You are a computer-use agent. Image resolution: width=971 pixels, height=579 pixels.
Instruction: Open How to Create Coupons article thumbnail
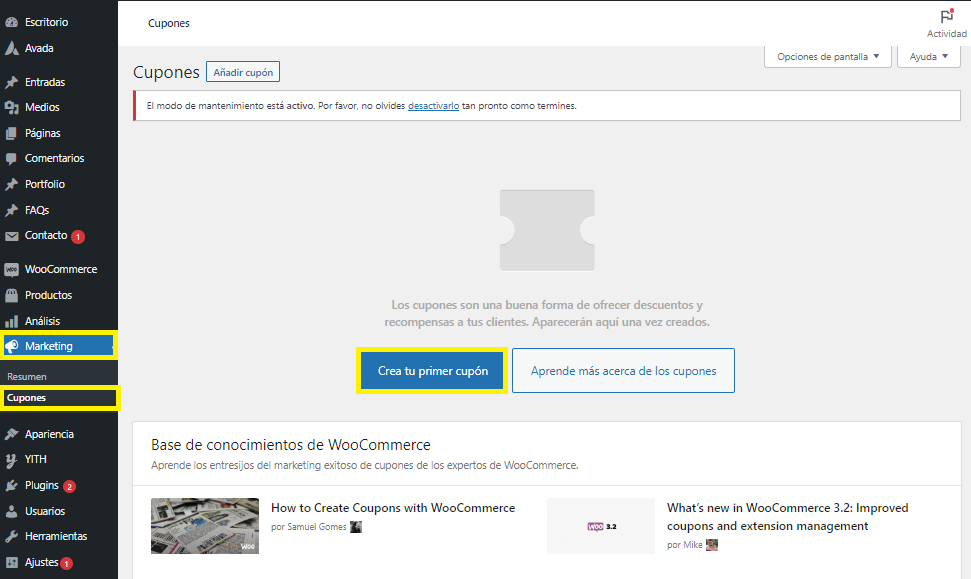(205, 526)
